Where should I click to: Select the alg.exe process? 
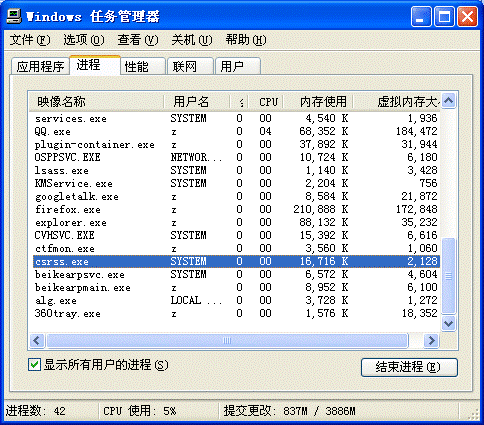pos(236,300)
